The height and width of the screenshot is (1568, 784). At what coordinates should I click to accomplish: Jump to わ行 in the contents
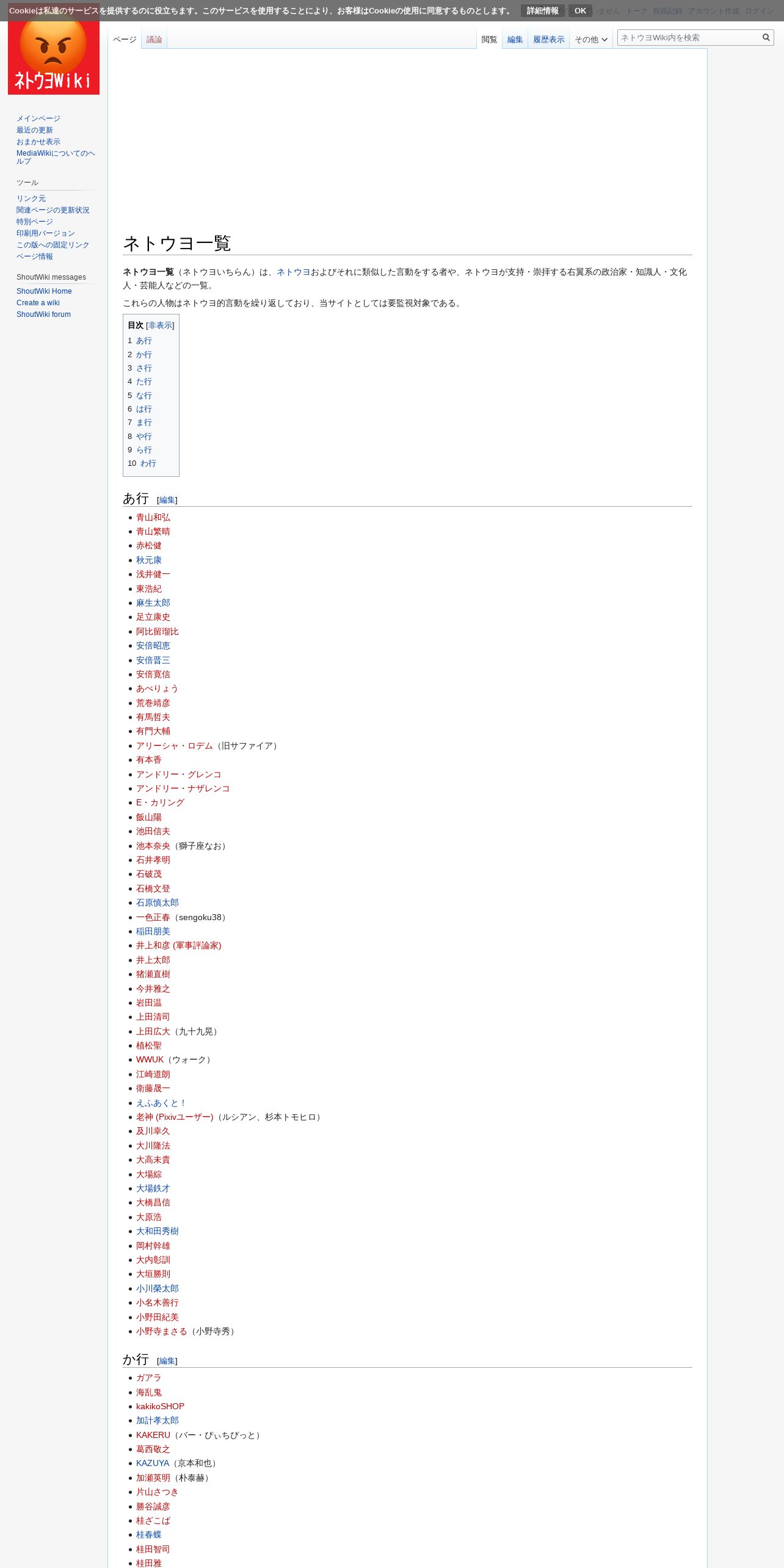(148, 463)
